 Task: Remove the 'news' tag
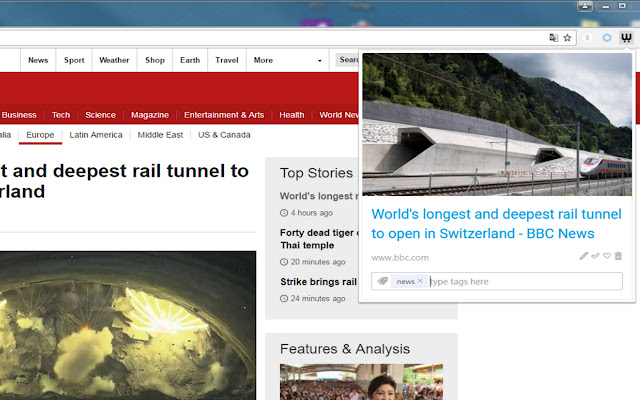420,281
